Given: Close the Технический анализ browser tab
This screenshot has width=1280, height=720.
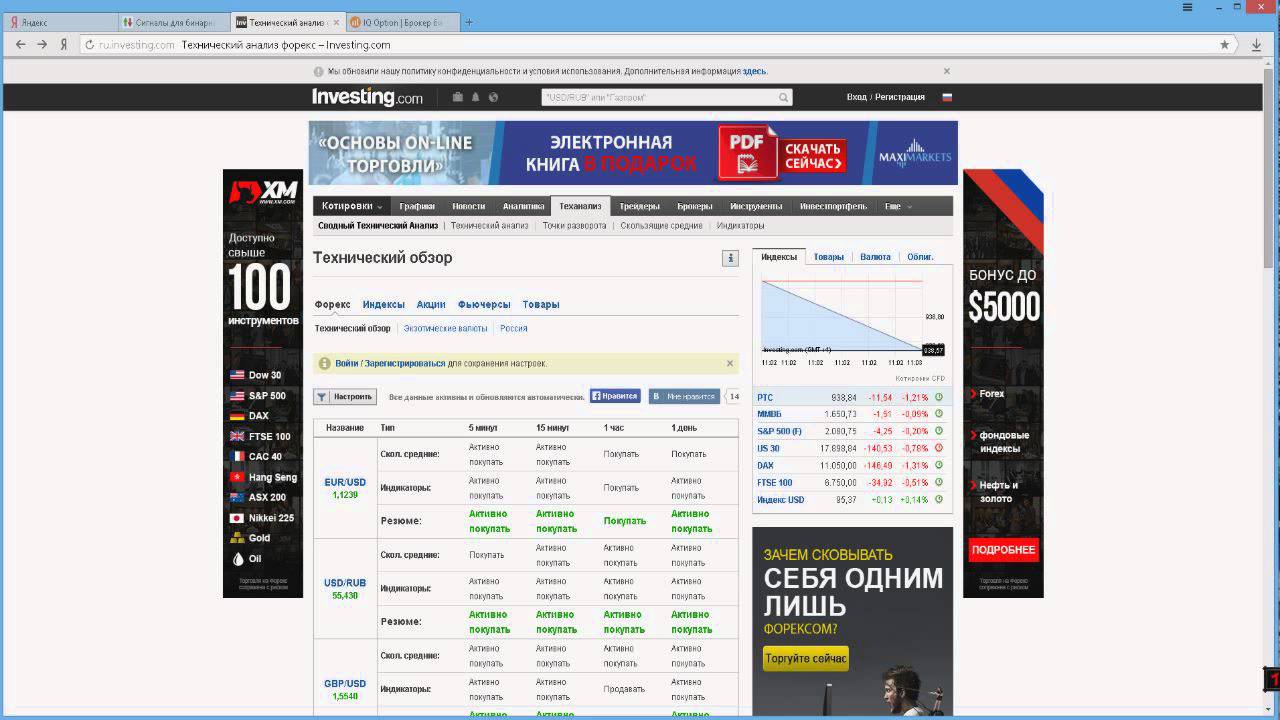Looking at the screenshot, I should 335,22.
